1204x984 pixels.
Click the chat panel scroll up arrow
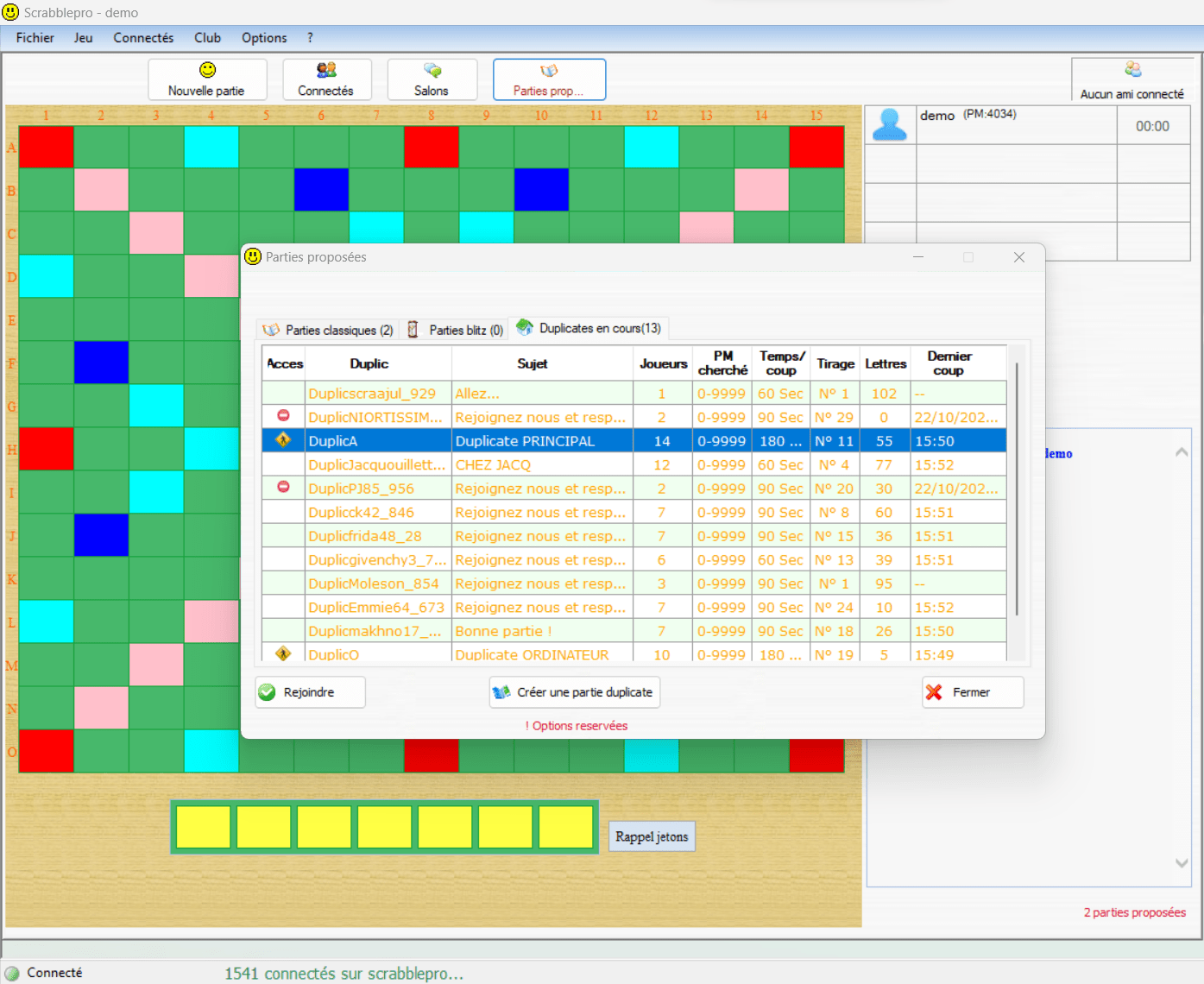point(1182,452)
